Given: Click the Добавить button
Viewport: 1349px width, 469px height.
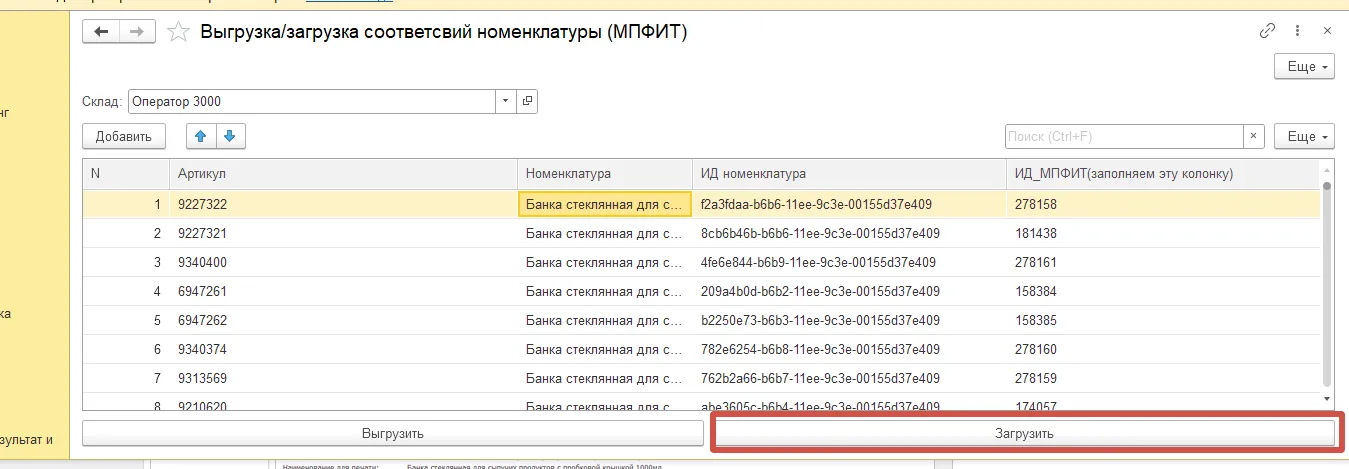Looking at the screenshot, I should 124,137.
